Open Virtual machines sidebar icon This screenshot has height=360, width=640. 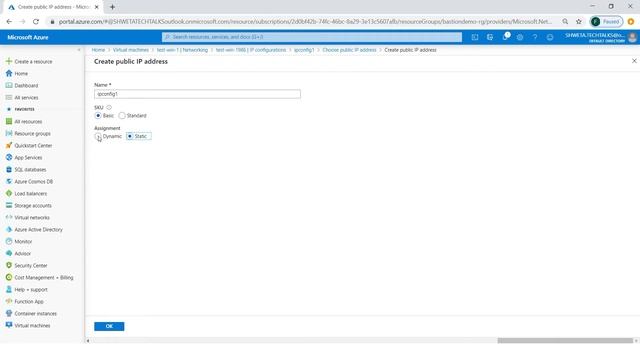9,325
